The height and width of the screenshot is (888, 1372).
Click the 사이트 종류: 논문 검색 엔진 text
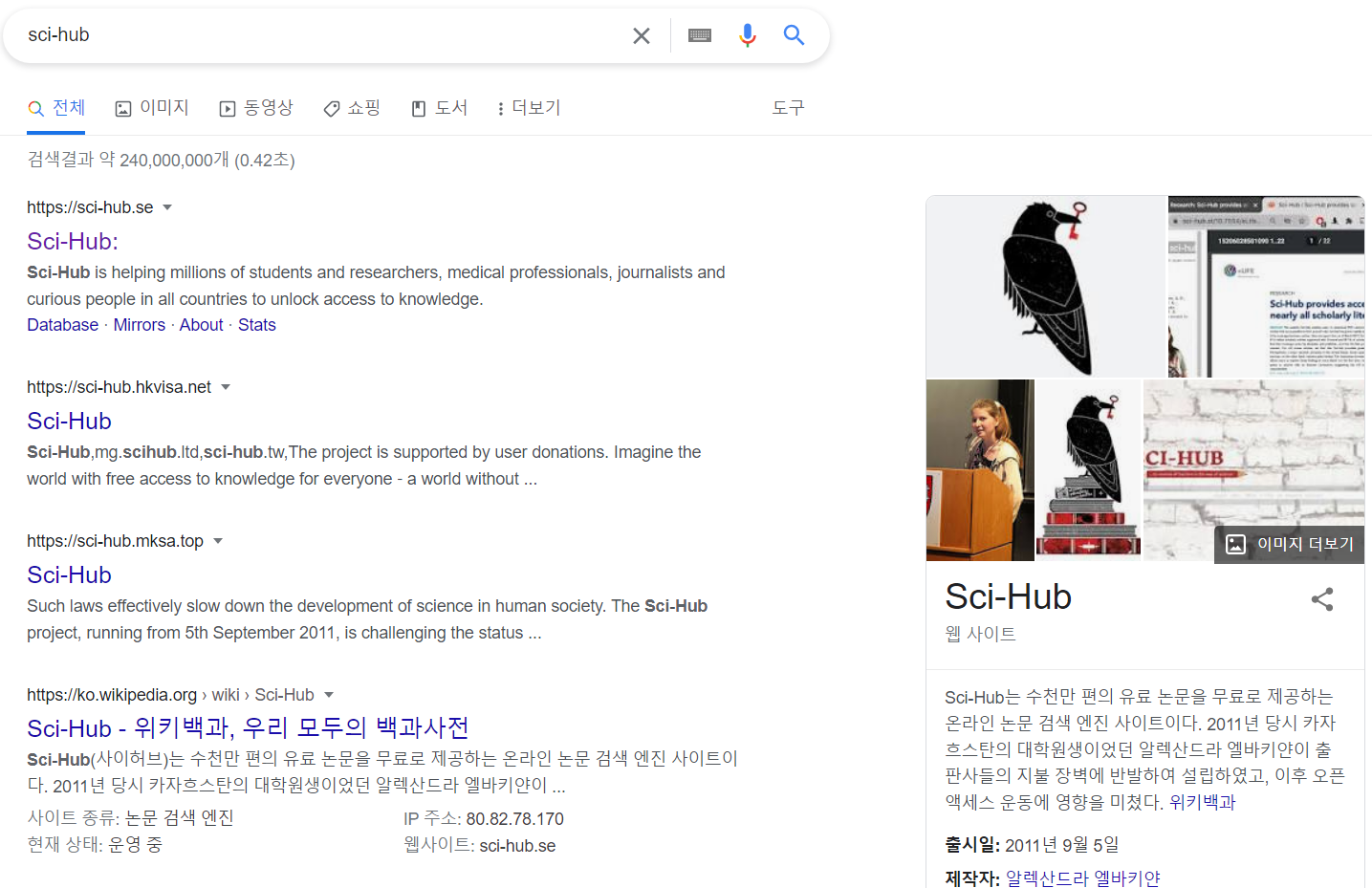[x=131, y=818]
